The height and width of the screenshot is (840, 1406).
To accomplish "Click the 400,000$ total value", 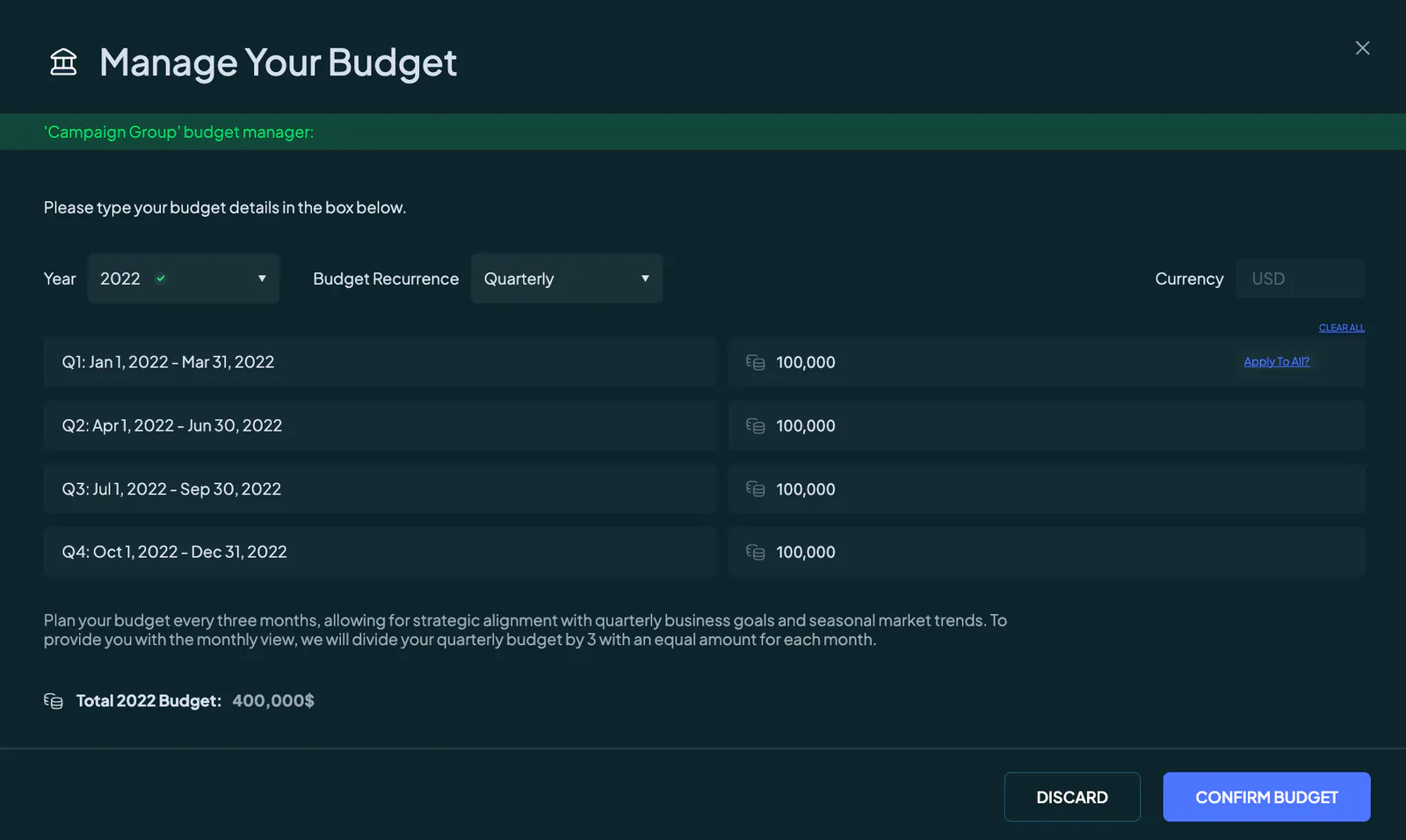I will [x=273, y=700].
